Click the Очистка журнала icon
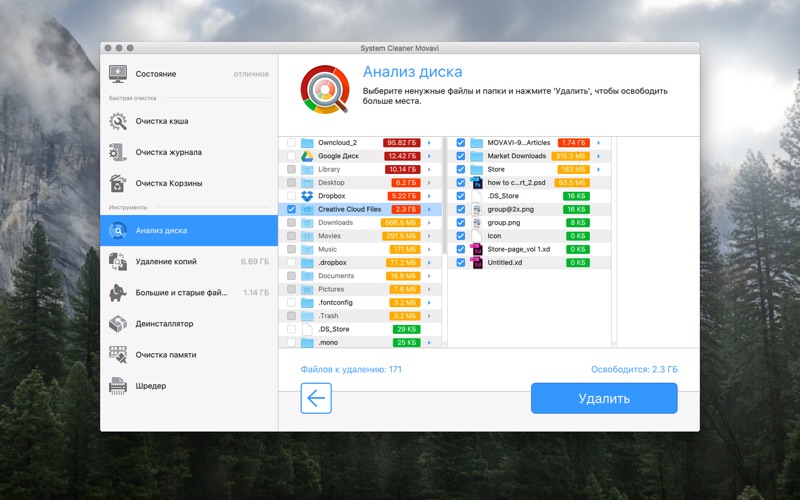800x500 pixels. coord(118,153)
